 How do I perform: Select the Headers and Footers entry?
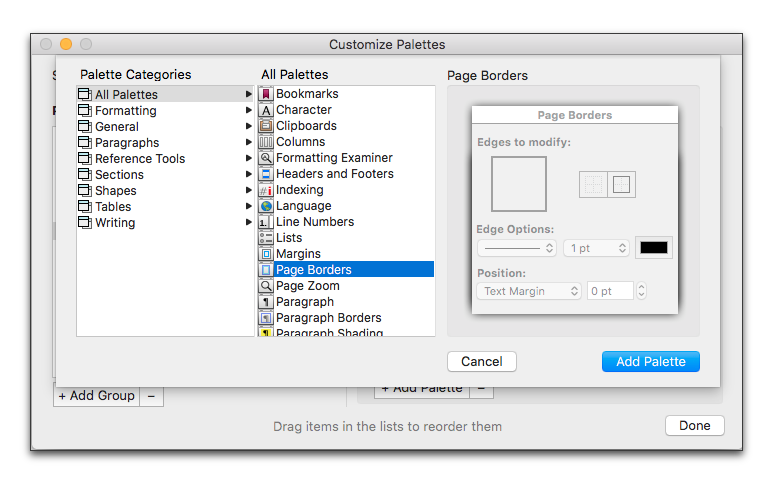coord(346,174)
